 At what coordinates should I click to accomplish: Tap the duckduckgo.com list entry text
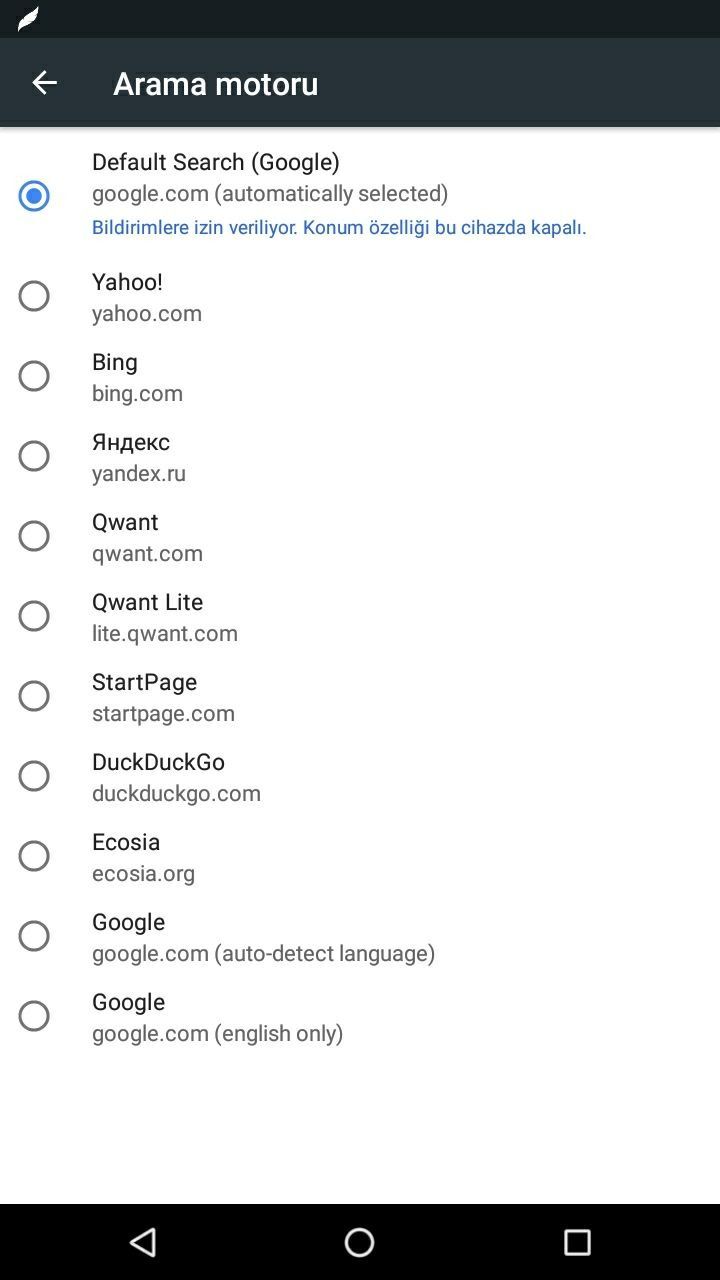coord(176,793)
